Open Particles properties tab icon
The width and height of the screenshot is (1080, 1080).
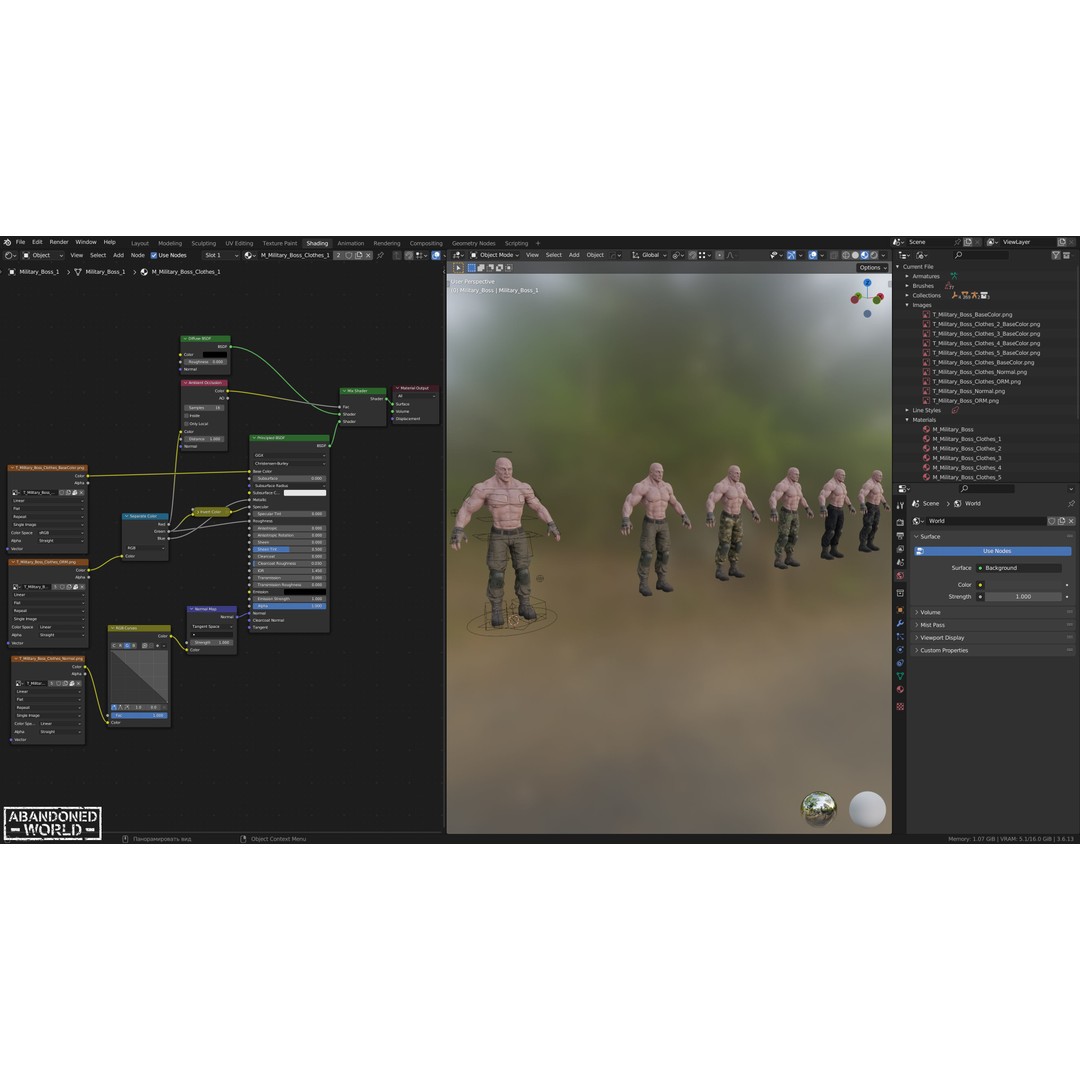(900, 636)
